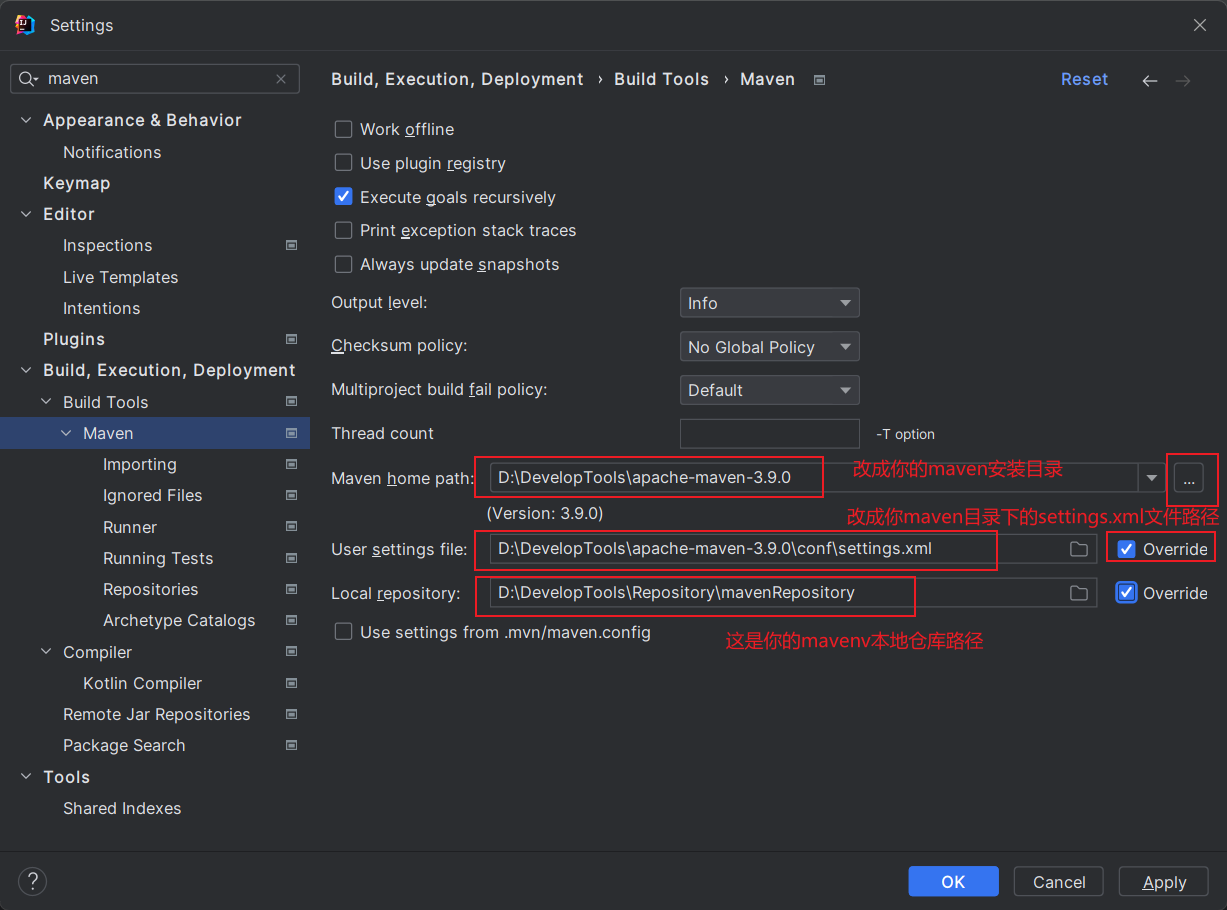Click the Thread count input field
The image size is (1227, 910).
click(769, 434)
